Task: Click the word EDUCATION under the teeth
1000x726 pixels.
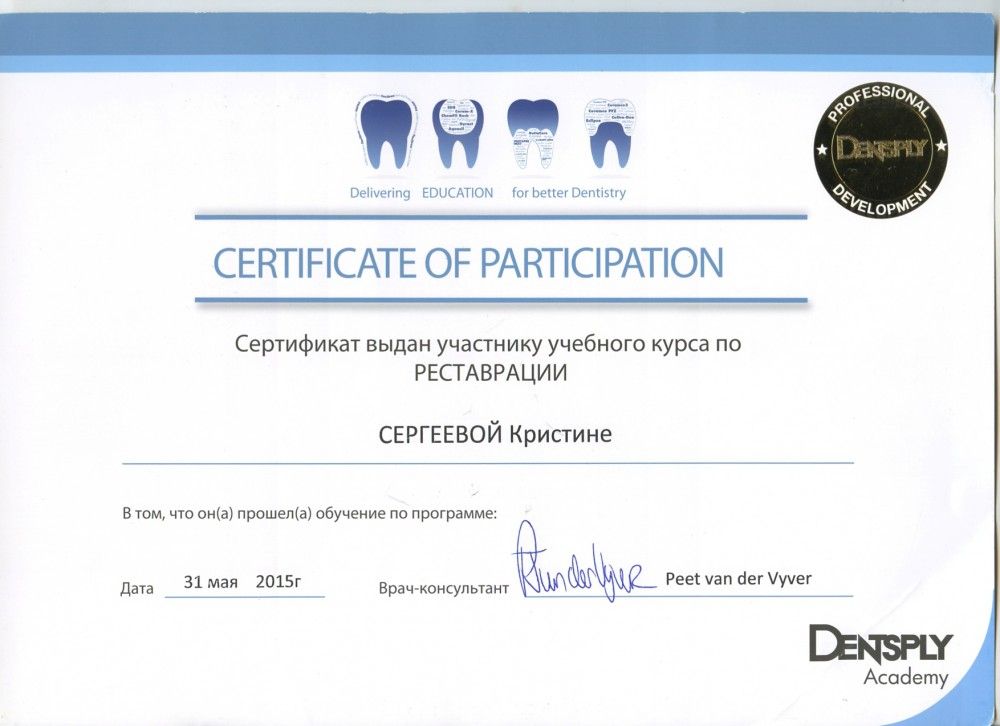Action: click(x=457, y=193)
